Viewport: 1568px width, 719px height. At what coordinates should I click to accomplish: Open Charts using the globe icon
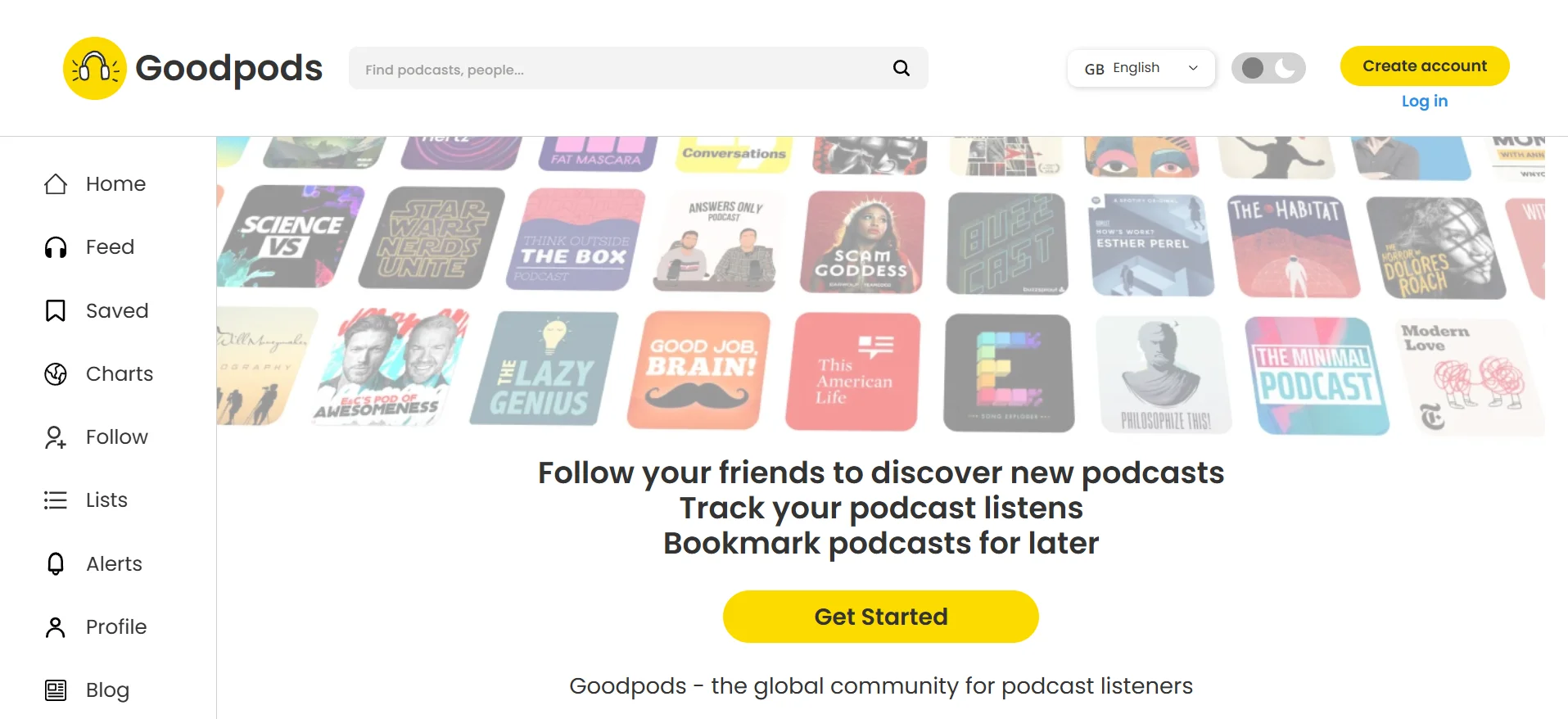tap(54, 373)
